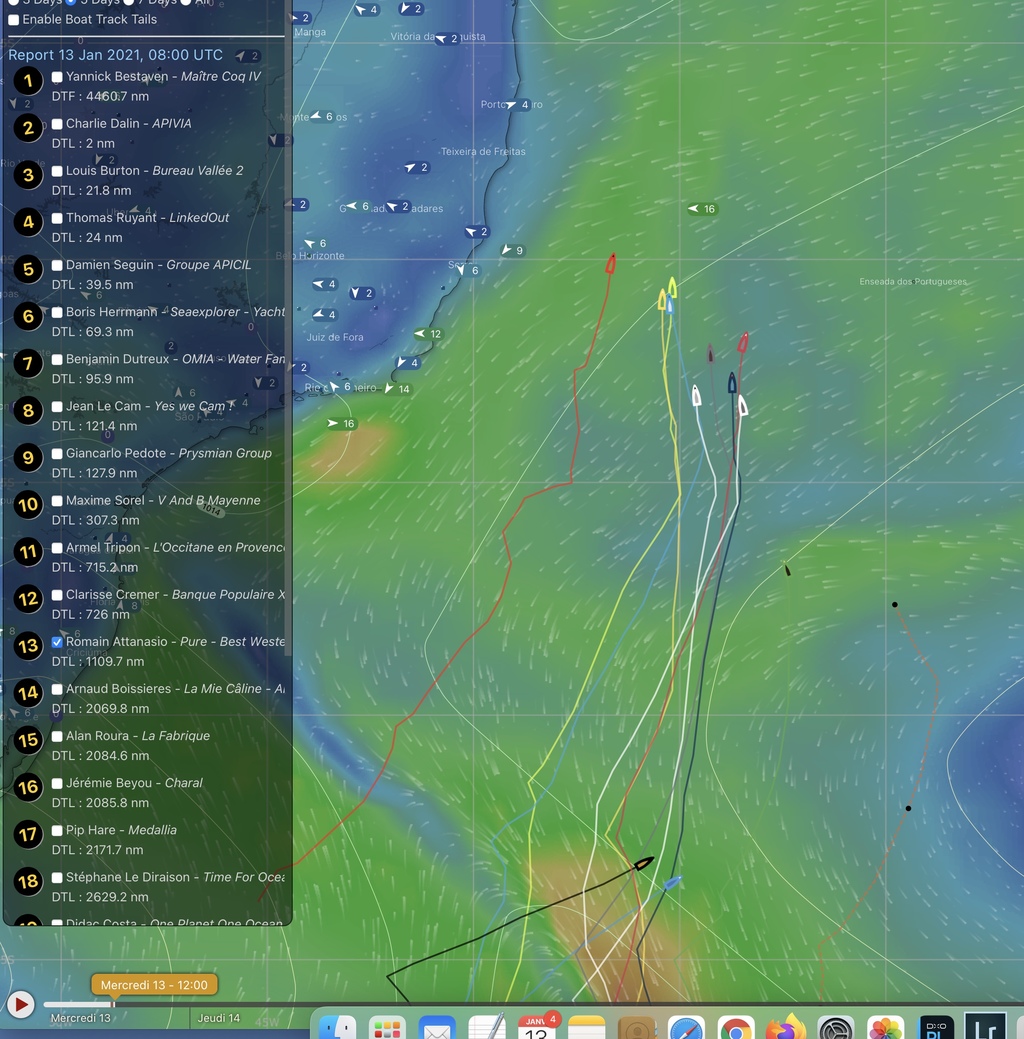The width and height of the screenshot is (1024, 1039).
Task: Click the timeline slider handle
Action: (x=113, y=1005)
